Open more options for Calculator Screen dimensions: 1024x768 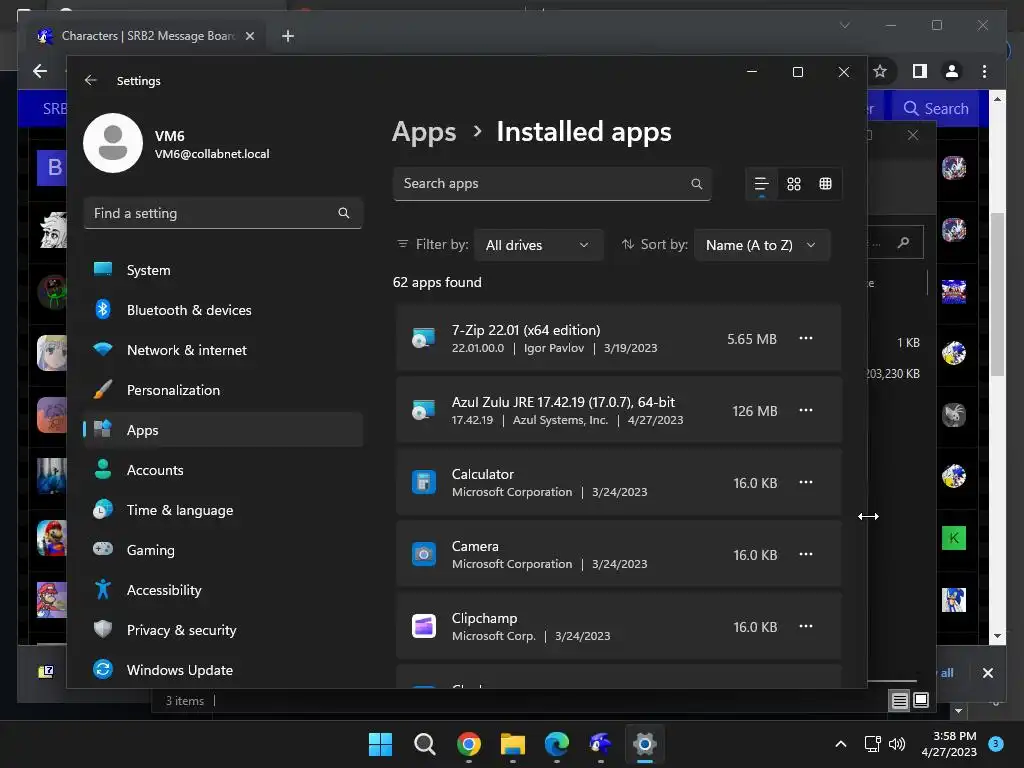[806, 482]
